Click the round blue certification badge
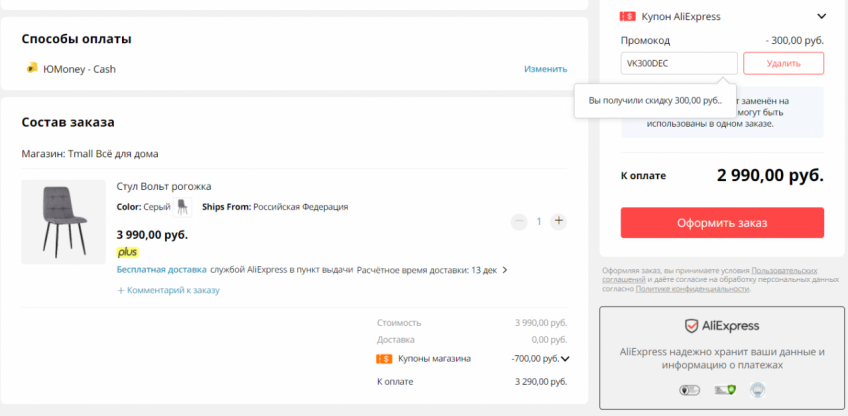 [758, 390]
